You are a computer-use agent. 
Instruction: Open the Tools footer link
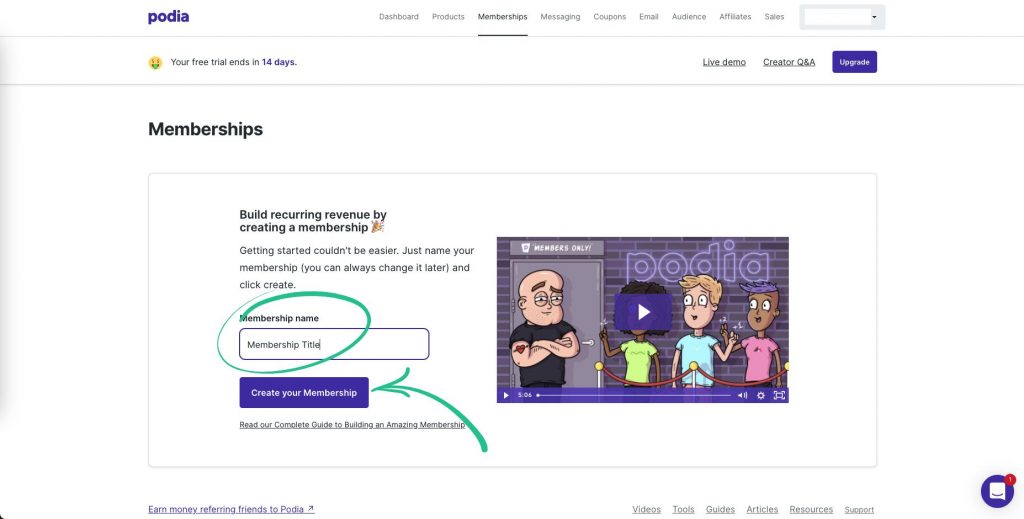[683, 509]
